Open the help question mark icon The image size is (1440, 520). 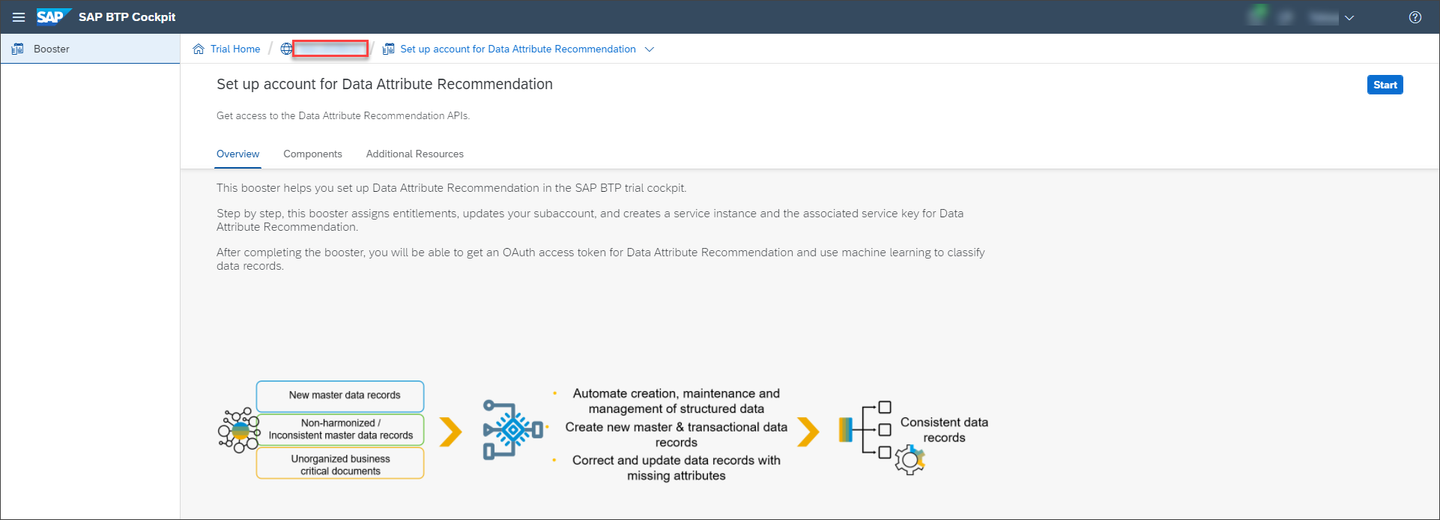[1415, 17]
